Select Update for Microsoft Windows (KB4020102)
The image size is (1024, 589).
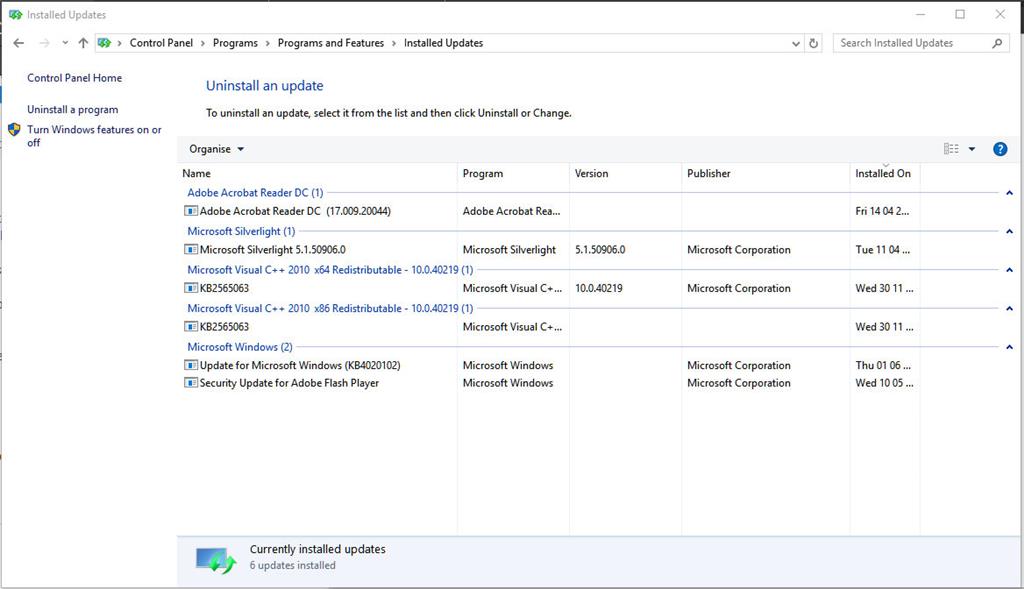(x=300, y=365)
